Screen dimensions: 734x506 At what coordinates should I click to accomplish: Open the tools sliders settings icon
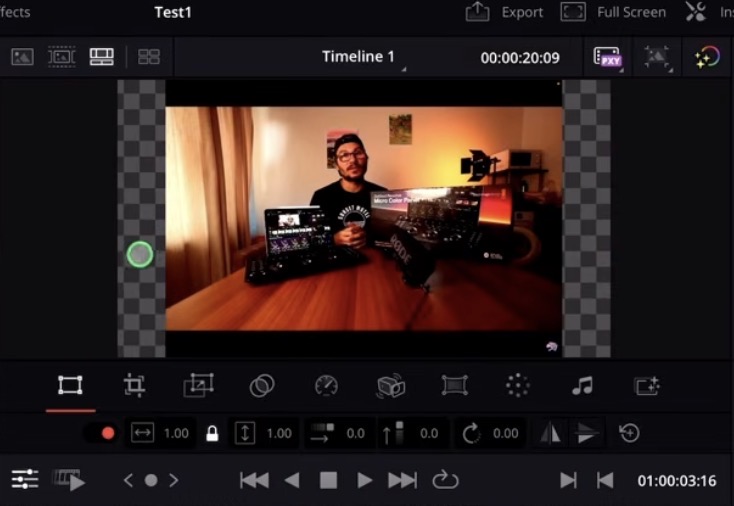tap(25, 479)
